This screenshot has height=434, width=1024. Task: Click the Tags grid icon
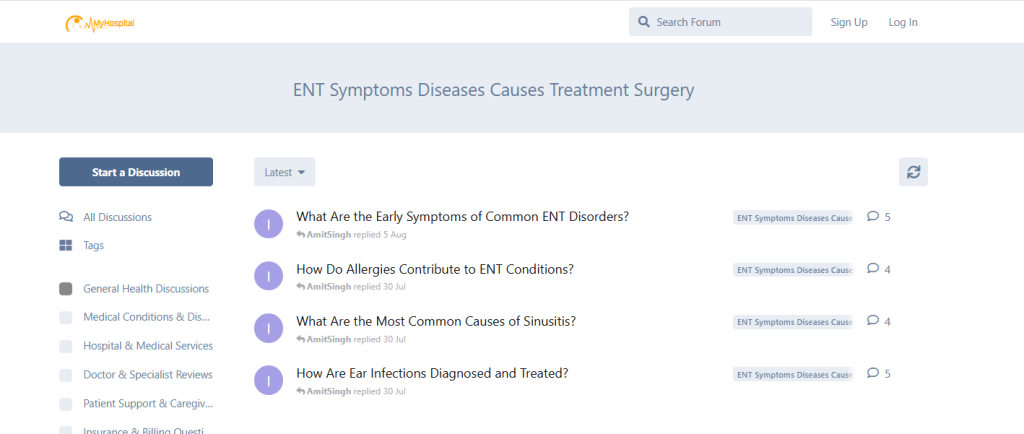(x=66, y=245)
